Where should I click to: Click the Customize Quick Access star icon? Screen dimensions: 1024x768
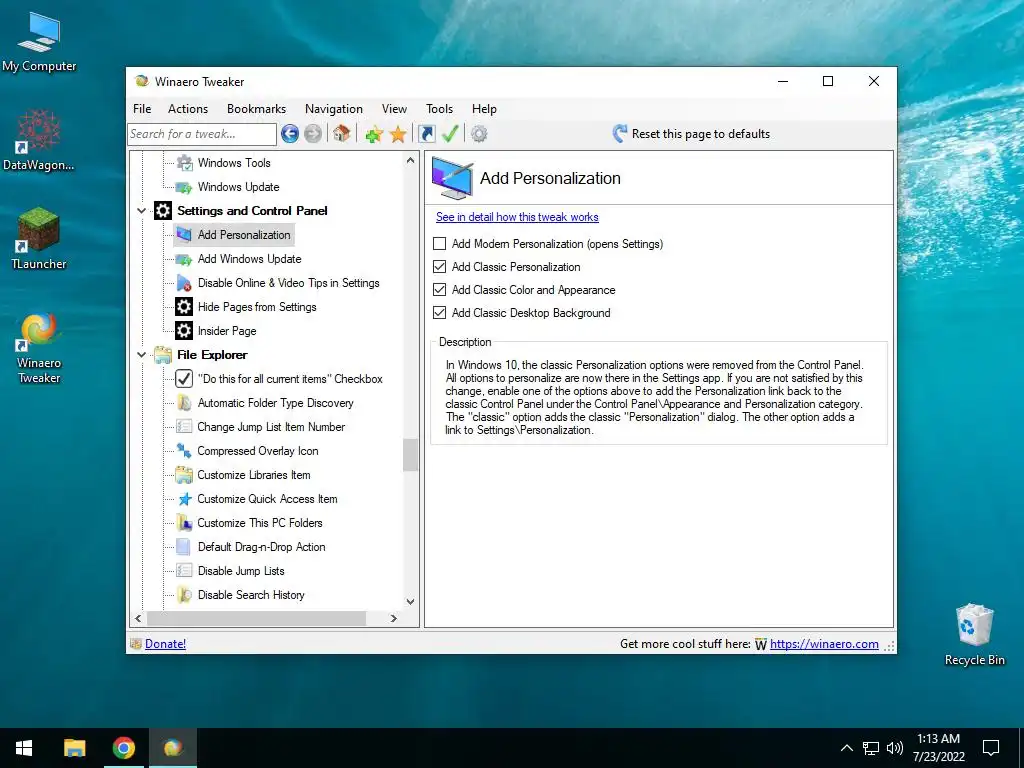click(x=185, y=499)
